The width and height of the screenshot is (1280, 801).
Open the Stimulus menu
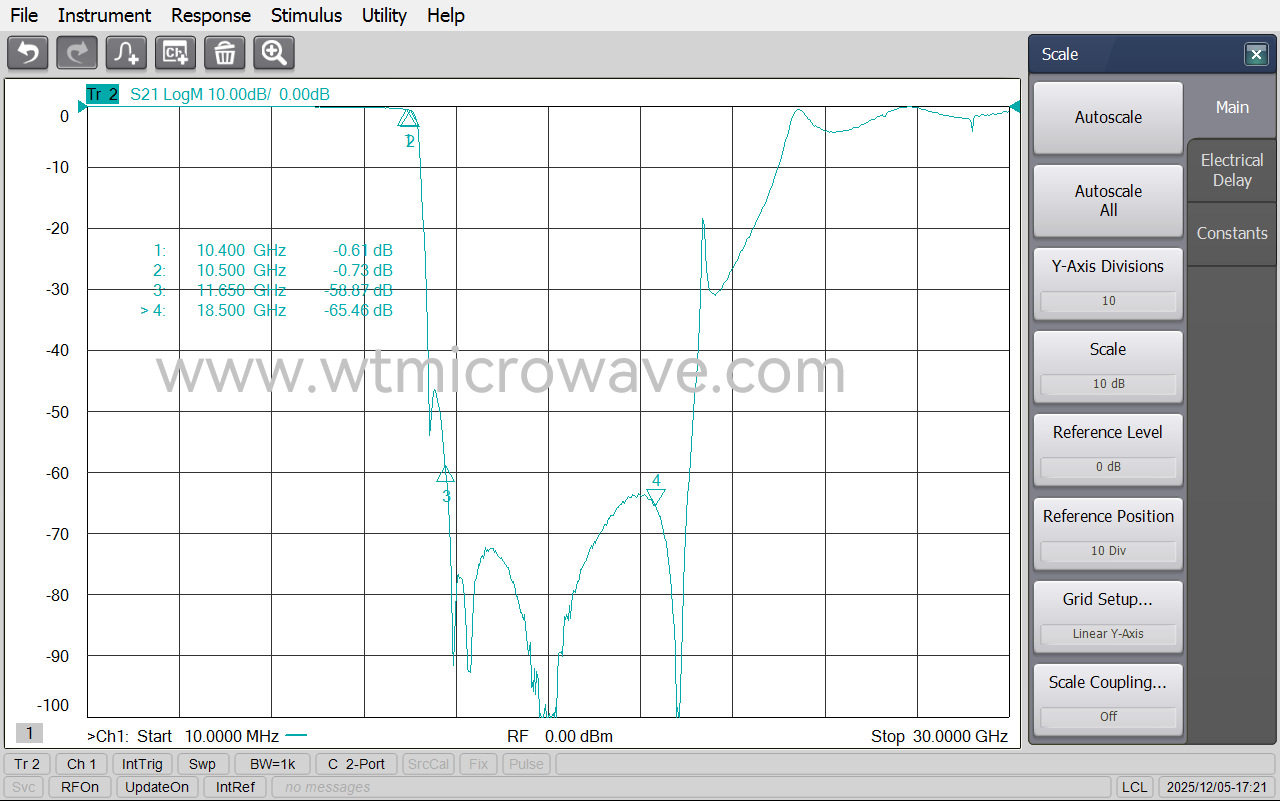[306, 15]
